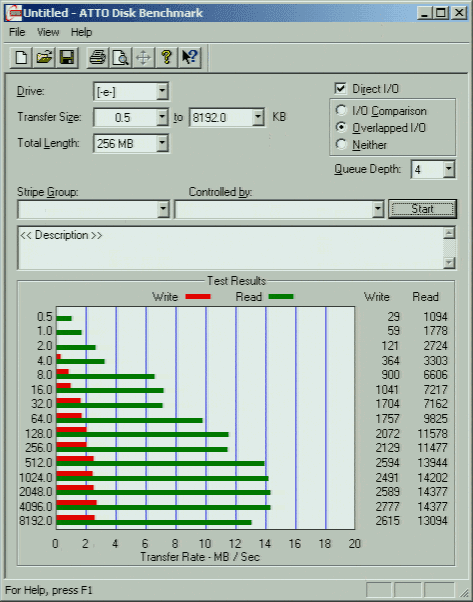Screen dimensions: 473x602
Task: Open the Transfer Size maximum 8192.0 dropdown
Action: click(258, 117)
